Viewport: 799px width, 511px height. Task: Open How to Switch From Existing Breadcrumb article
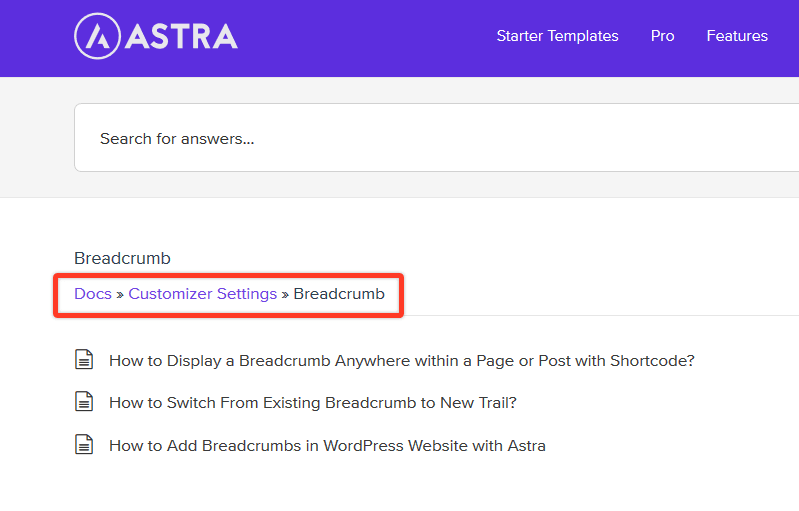313,403
